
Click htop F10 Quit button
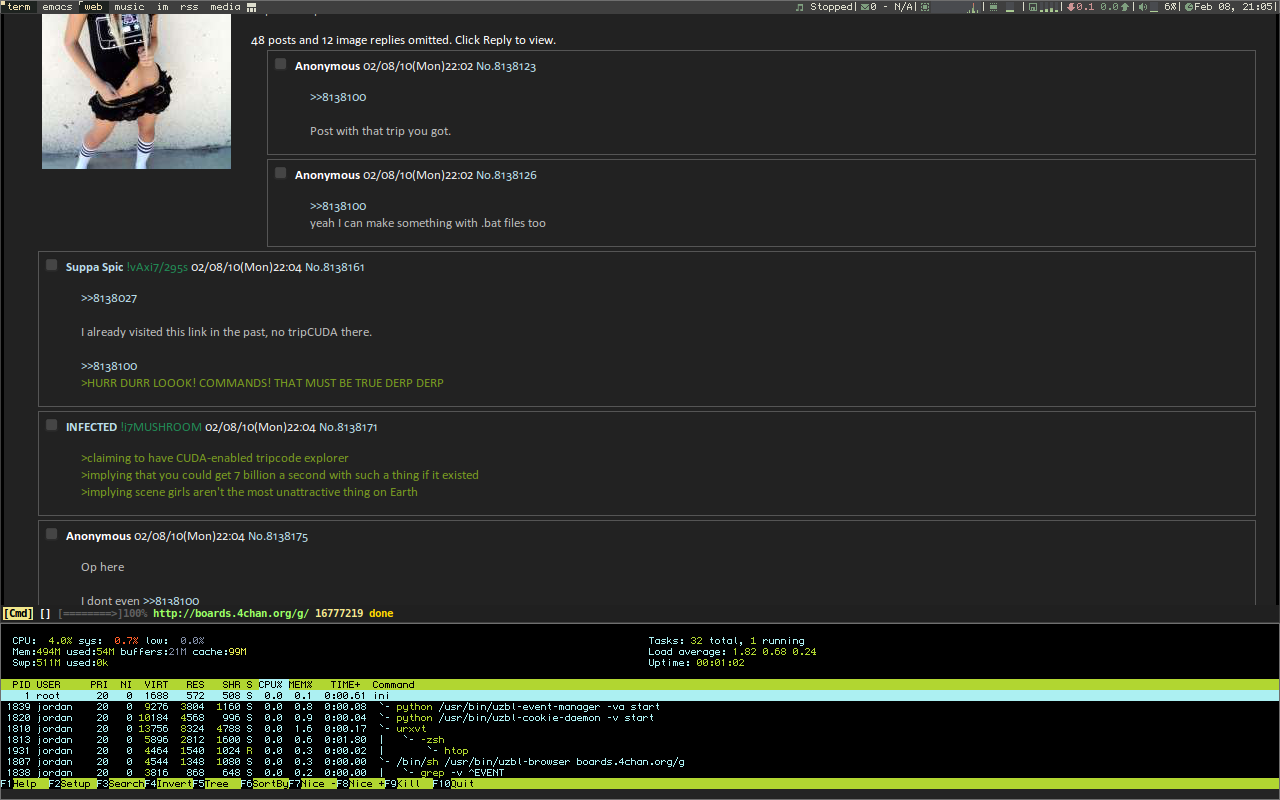pos(454,784)
